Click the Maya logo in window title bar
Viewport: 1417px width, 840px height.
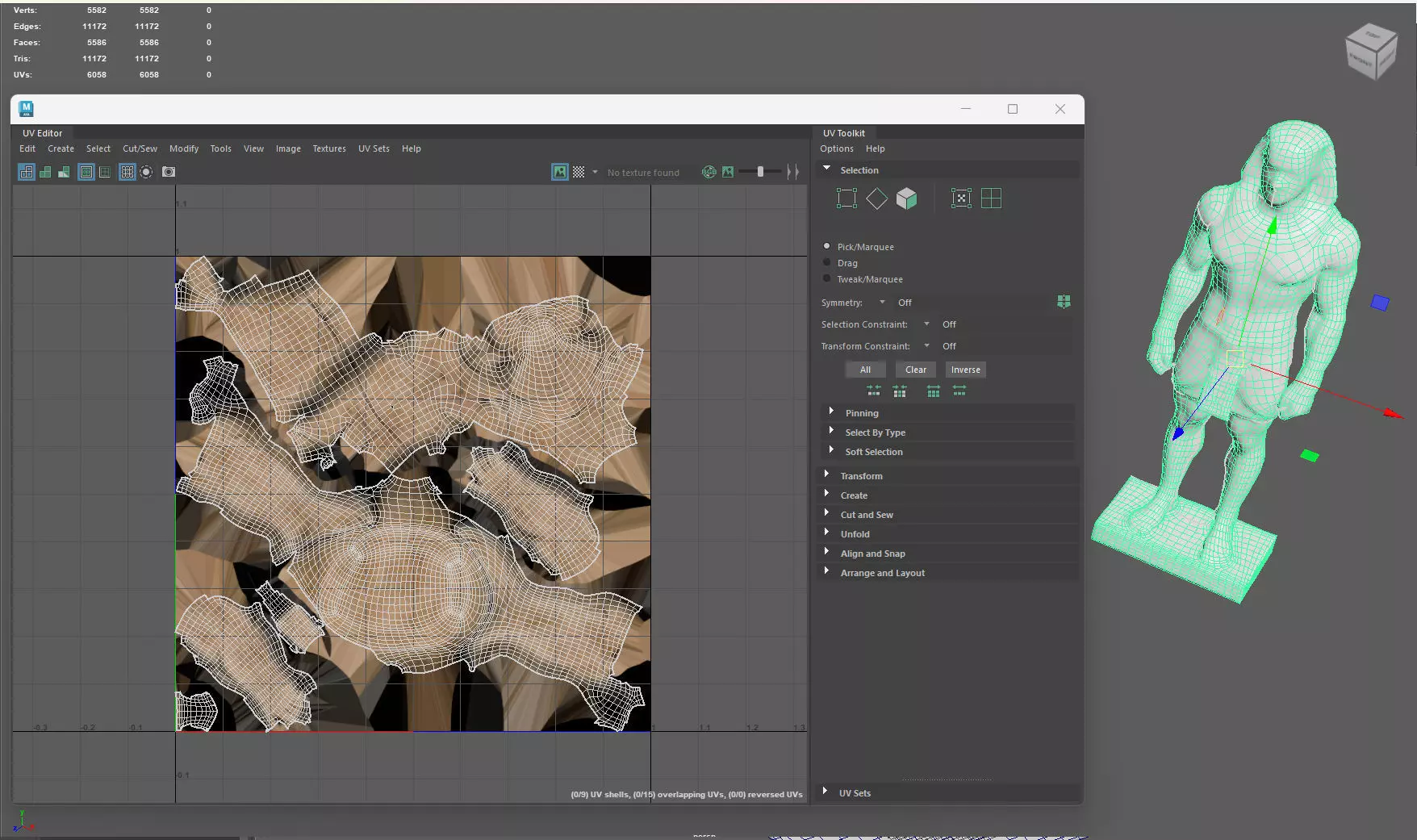(26, 109)
